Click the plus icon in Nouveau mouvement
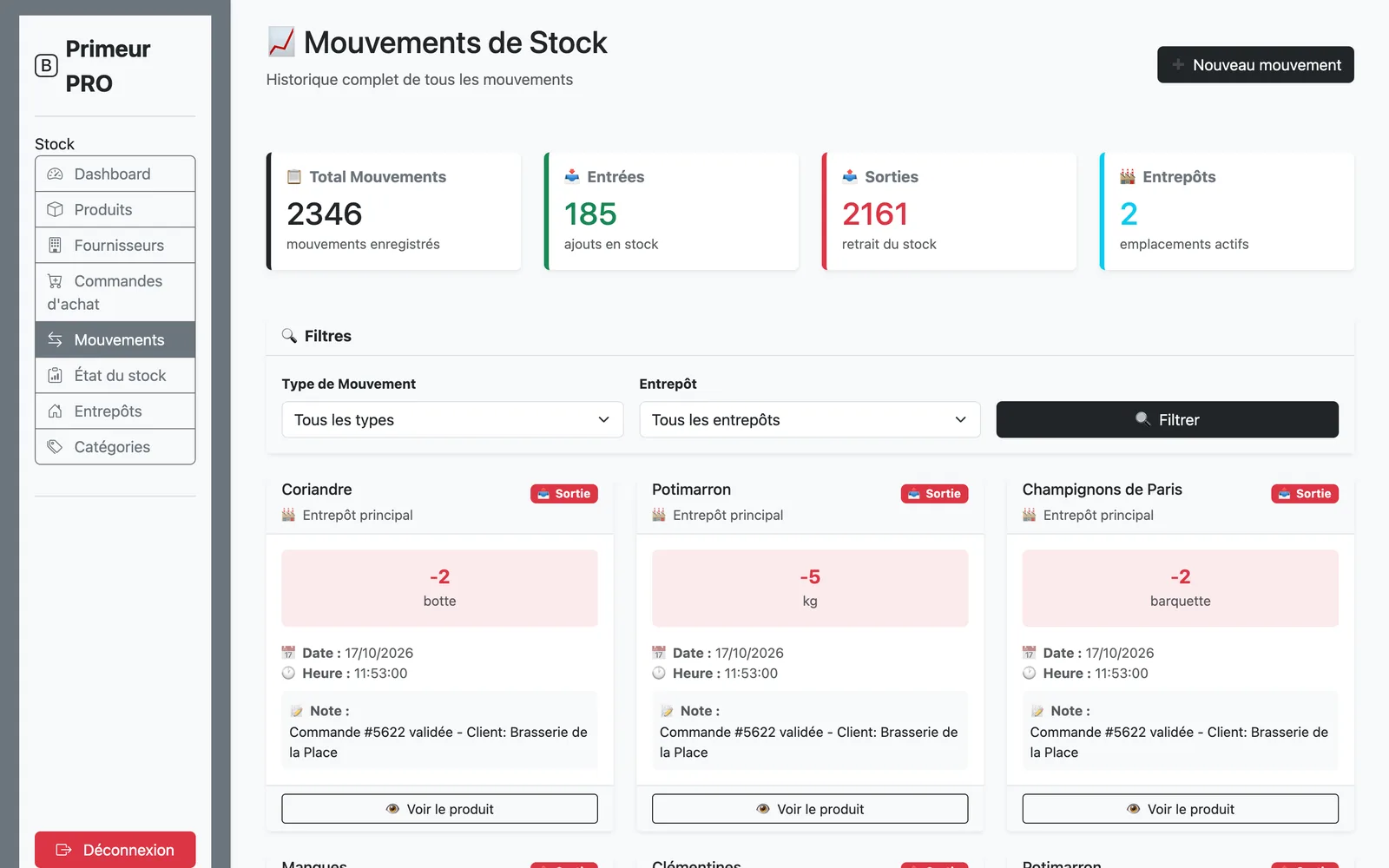1389x868 pixels. [x=1178, y=65]
